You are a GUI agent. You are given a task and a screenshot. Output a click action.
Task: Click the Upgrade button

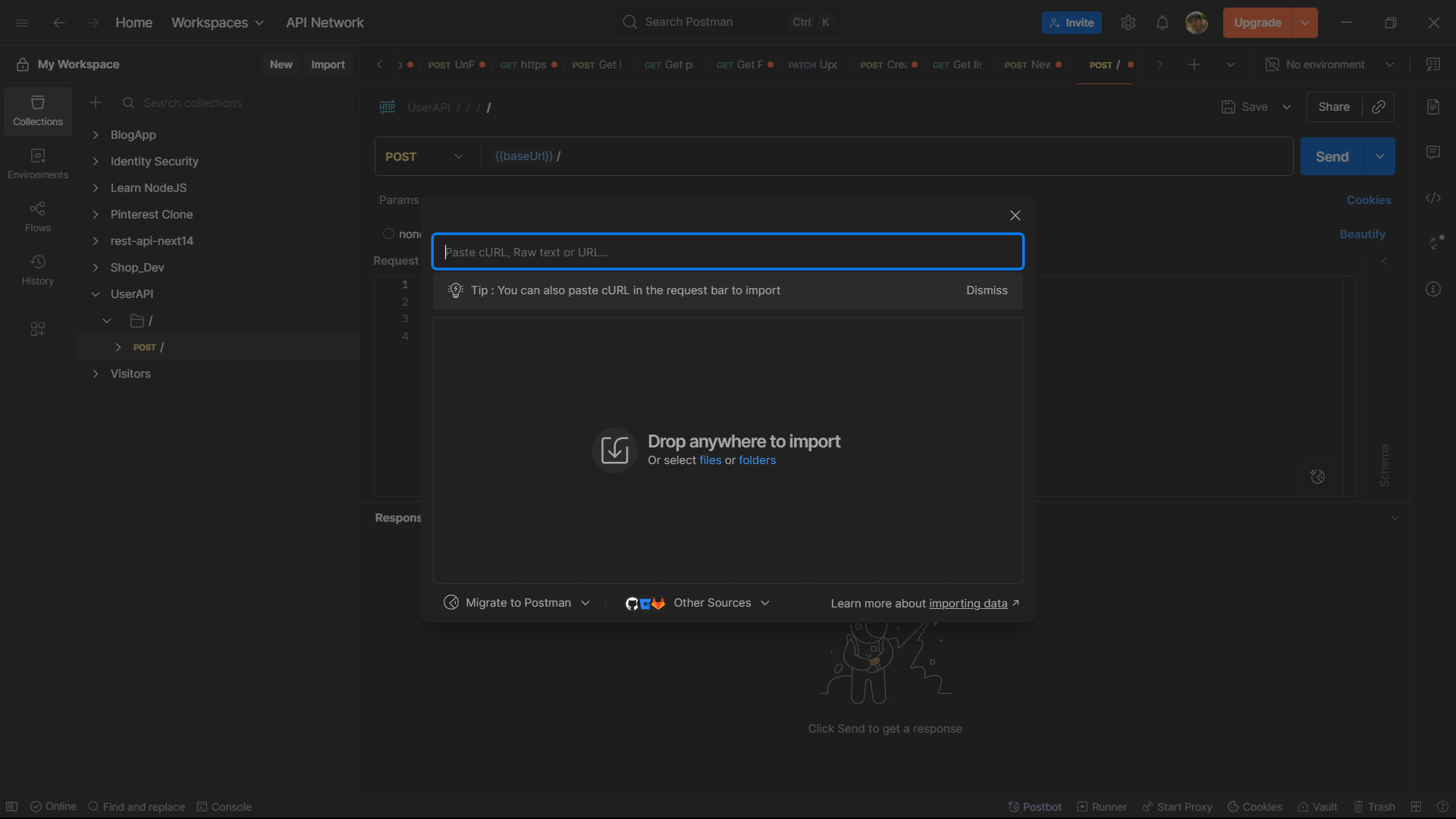[1257, 23]
